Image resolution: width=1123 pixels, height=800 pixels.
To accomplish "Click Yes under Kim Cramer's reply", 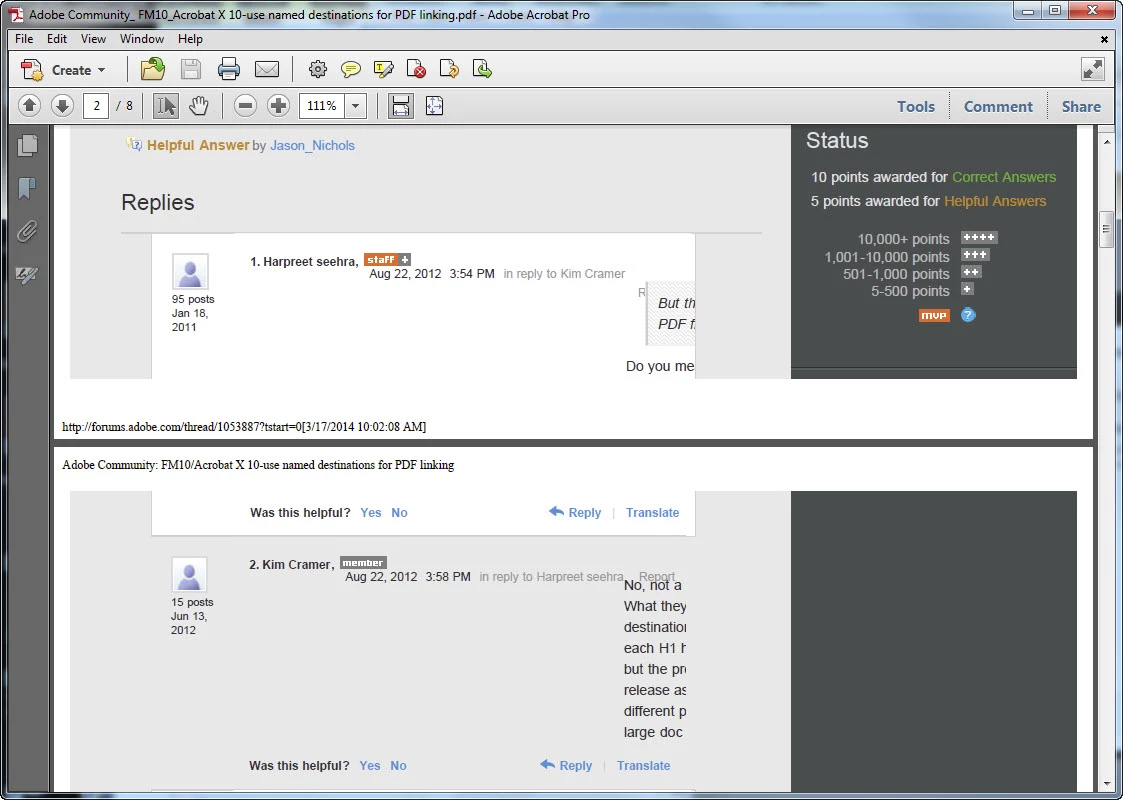I will [x=370, y=766].
